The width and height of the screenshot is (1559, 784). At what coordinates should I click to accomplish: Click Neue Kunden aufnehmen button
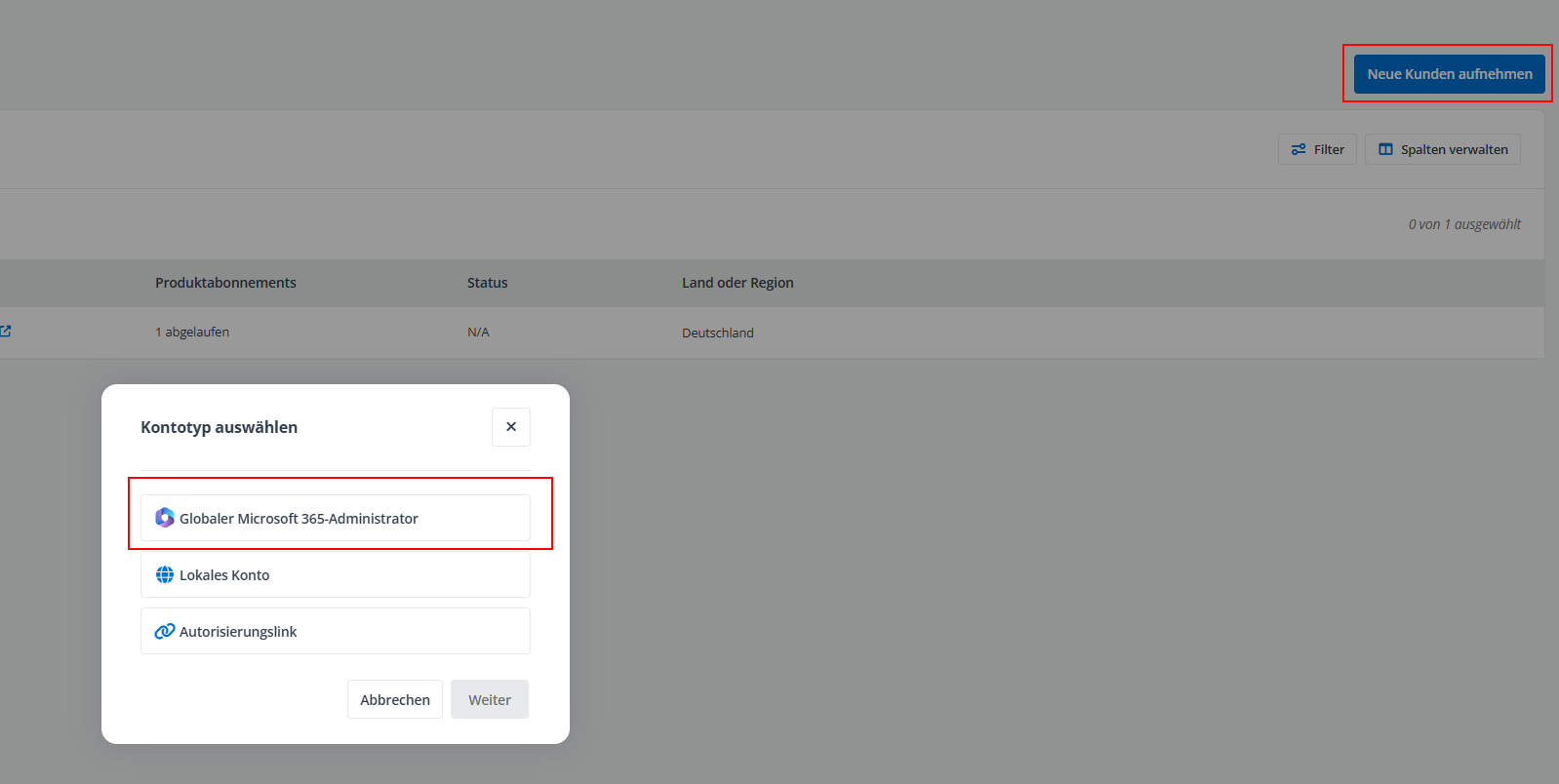(x=1449, y=74)
